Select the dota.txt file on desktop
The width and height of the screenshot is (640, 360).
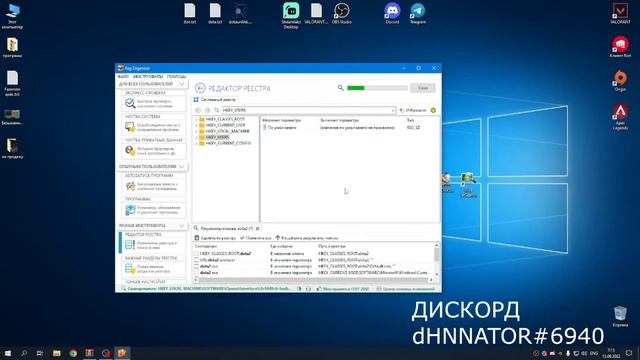point(215,13)
